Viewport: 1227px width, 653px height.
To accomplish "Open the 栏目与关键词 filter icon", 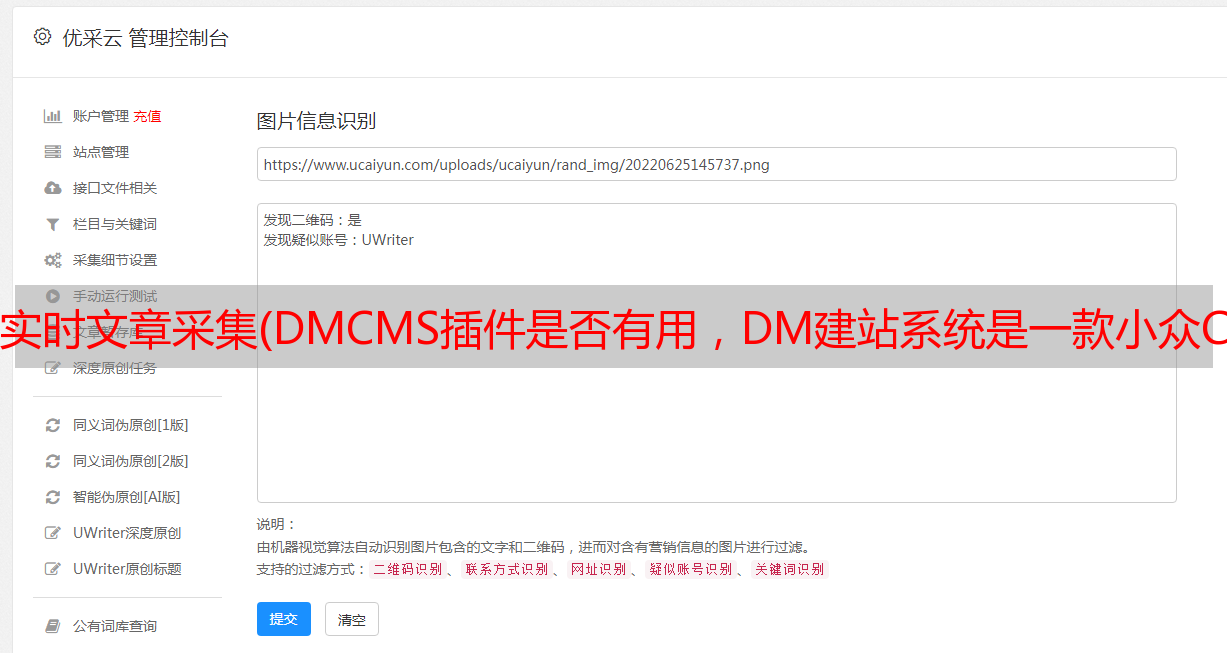I will tap(53, 224).
